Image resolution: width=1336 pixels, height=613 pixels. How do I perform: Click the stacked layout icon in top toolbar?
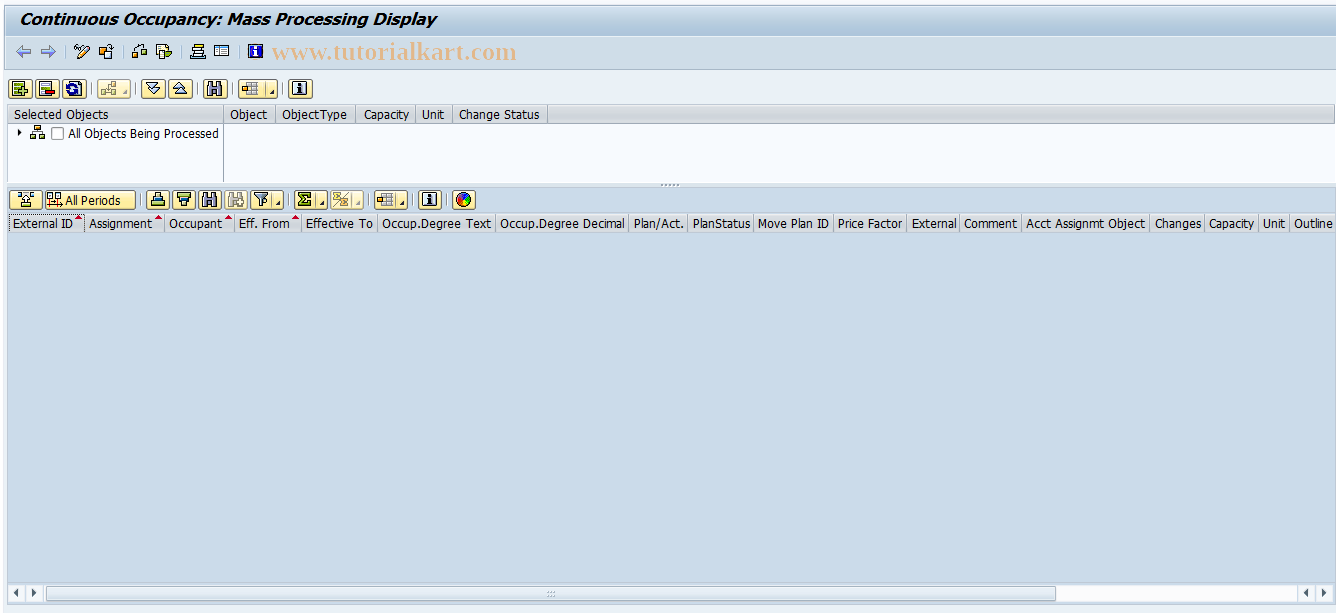(198, 52)
